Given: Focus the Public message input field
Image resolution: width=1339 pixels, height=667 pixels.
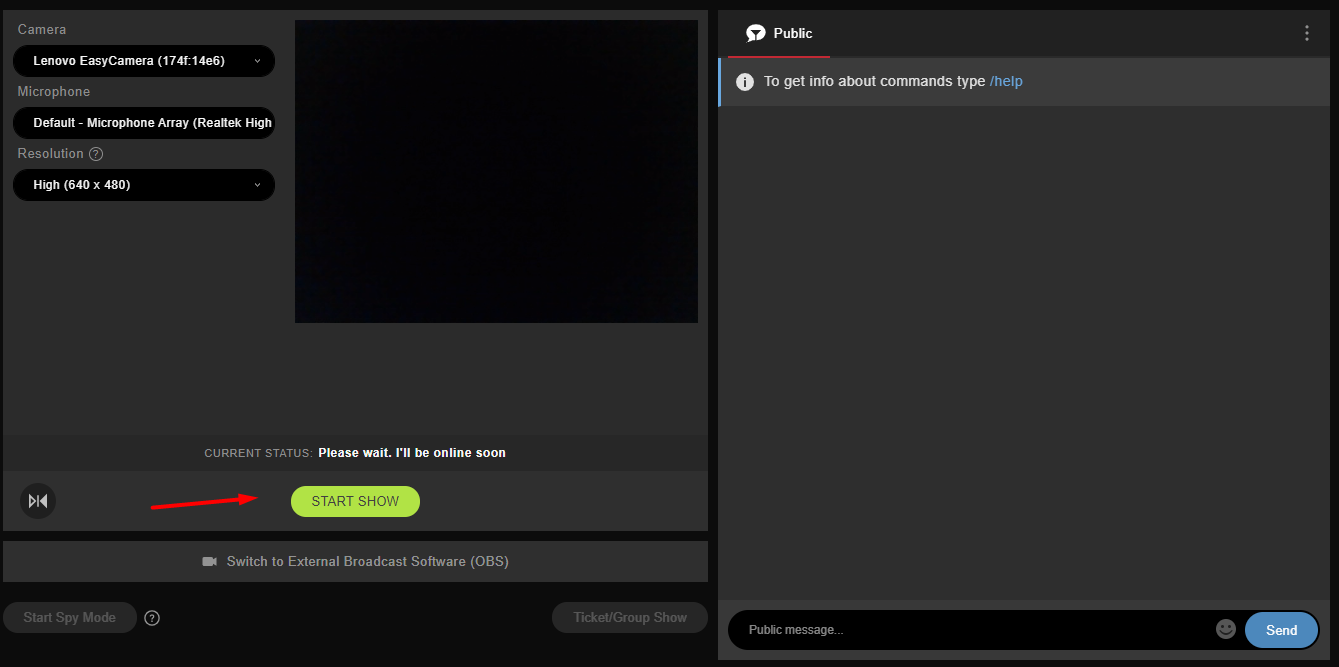Looking at the screenshot, I should pyautogui.click(x=975, y=630).
